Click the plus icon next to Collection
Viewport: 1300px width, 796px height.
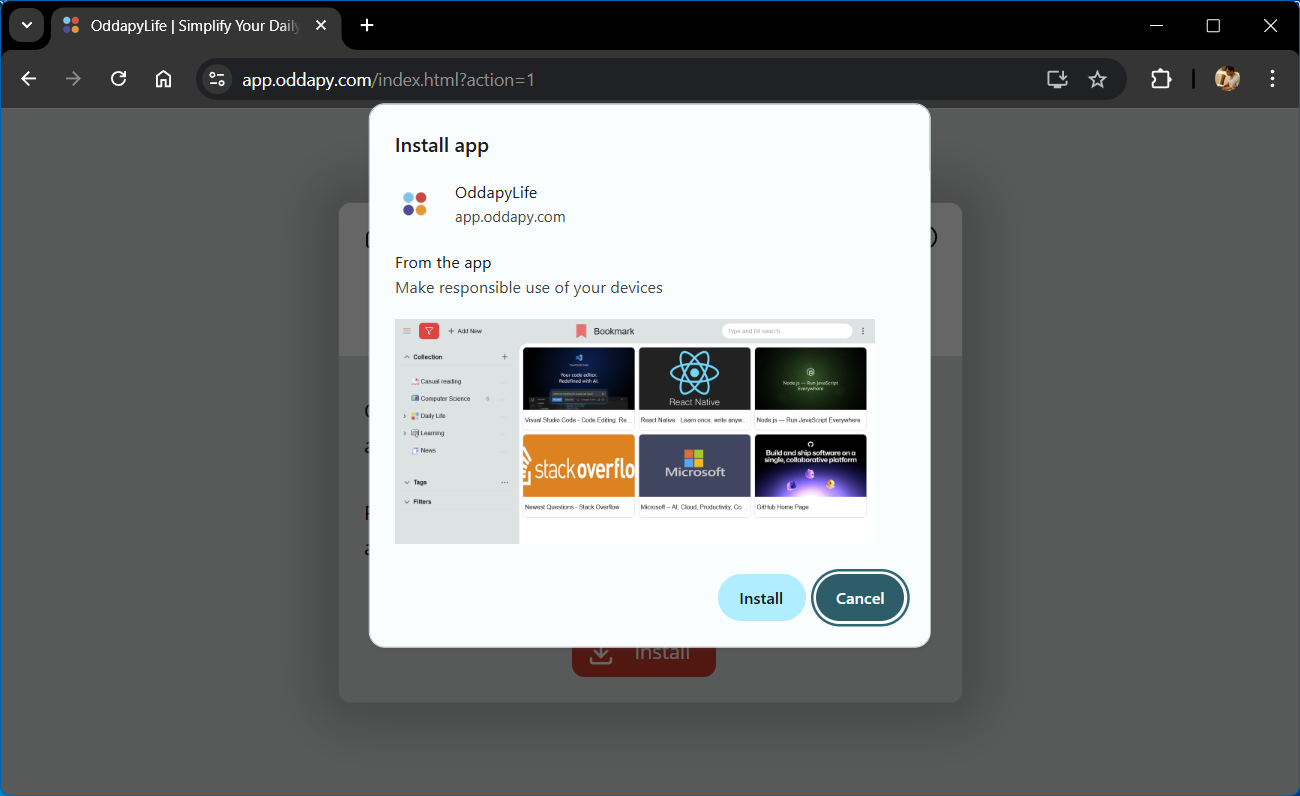pyautogui.click(x=505, y=356)
